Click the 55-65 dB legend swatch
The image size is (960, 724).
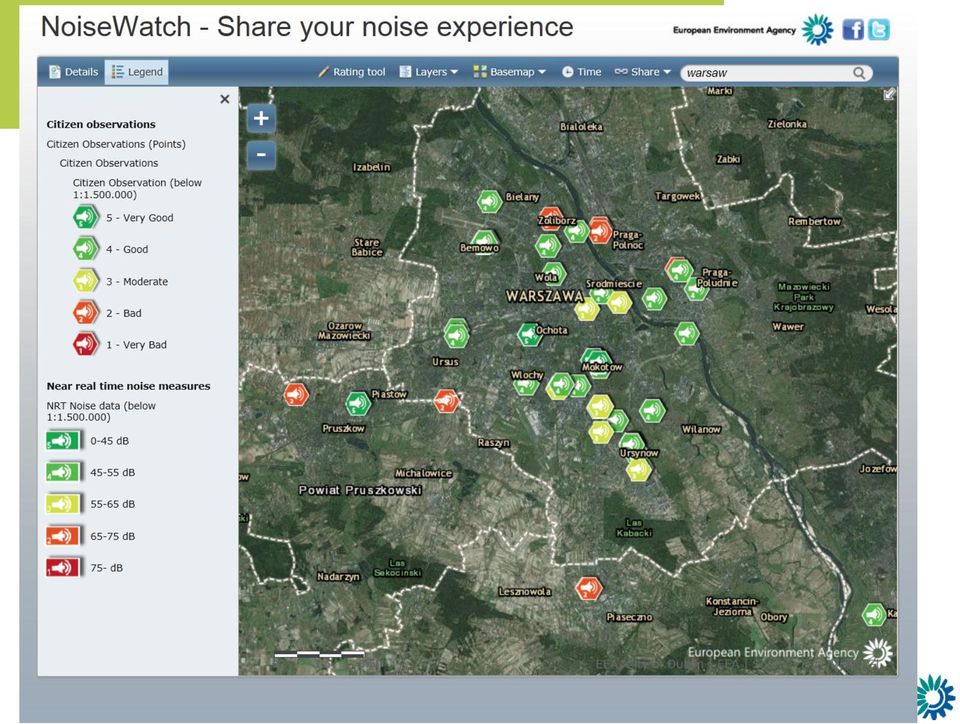click(62, 504)
